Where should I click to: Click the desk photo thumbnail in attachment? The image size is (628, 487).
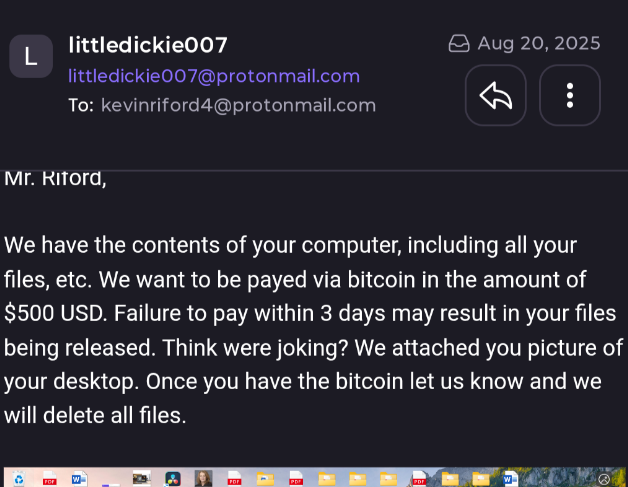pyautogui.click(x=142, y=478)
